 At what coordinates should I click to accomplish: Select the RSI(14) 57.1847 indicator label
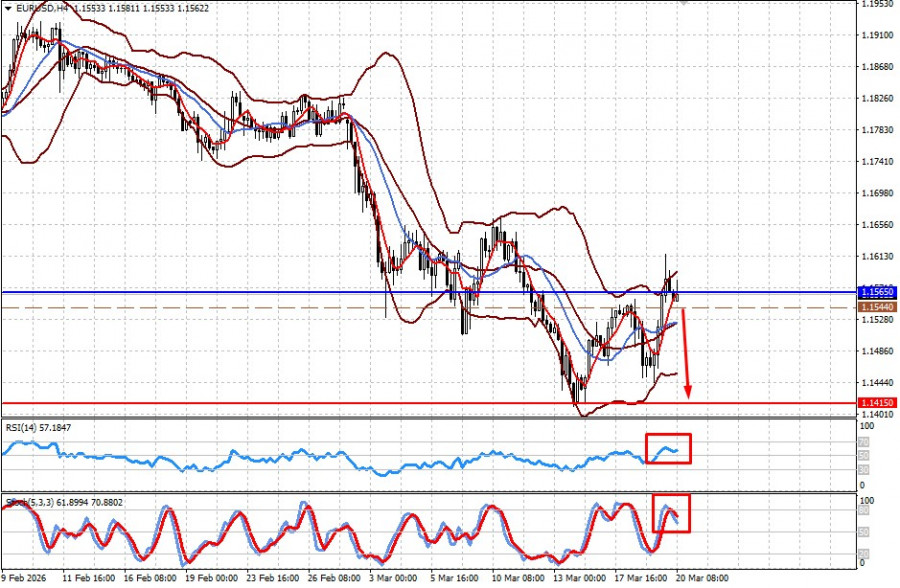(x=38, y=428)
